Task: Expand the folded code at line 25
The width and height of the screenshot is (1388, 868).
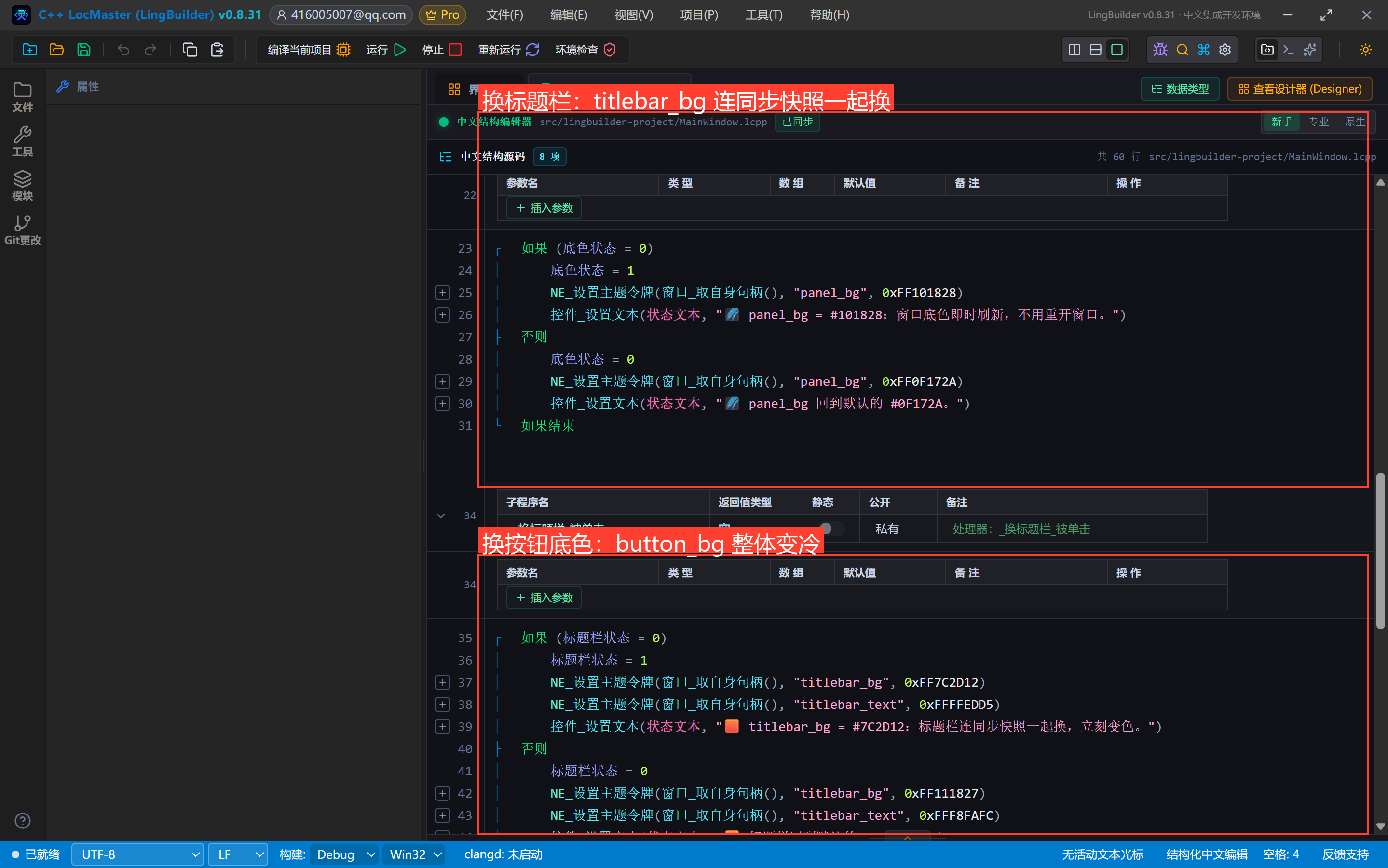Action: pyautogui.click(x=443, y=293)
